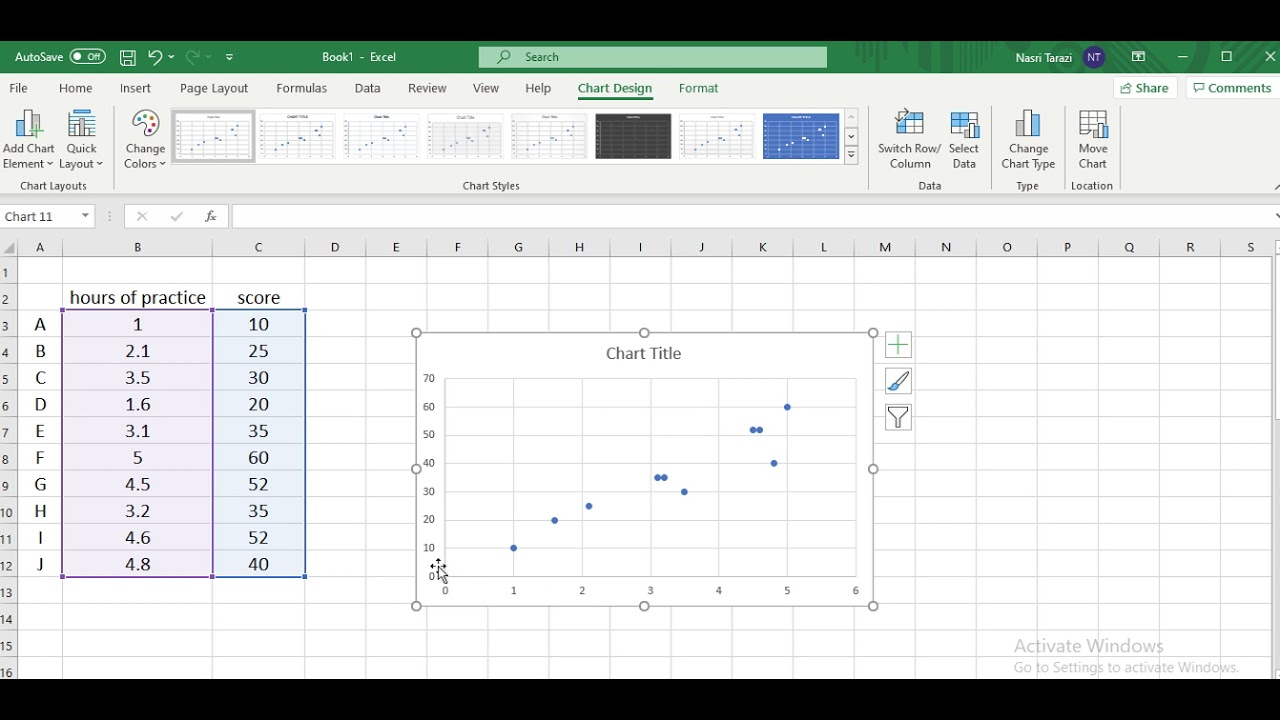
Task: Click the Insert Function fx icon
Action: pos(210,216)
